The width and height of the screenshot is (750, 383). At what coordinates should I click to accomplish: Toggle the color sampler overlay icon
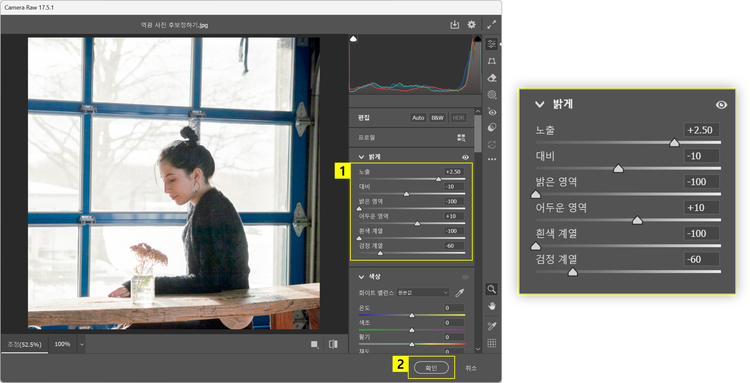click(491, 326)
